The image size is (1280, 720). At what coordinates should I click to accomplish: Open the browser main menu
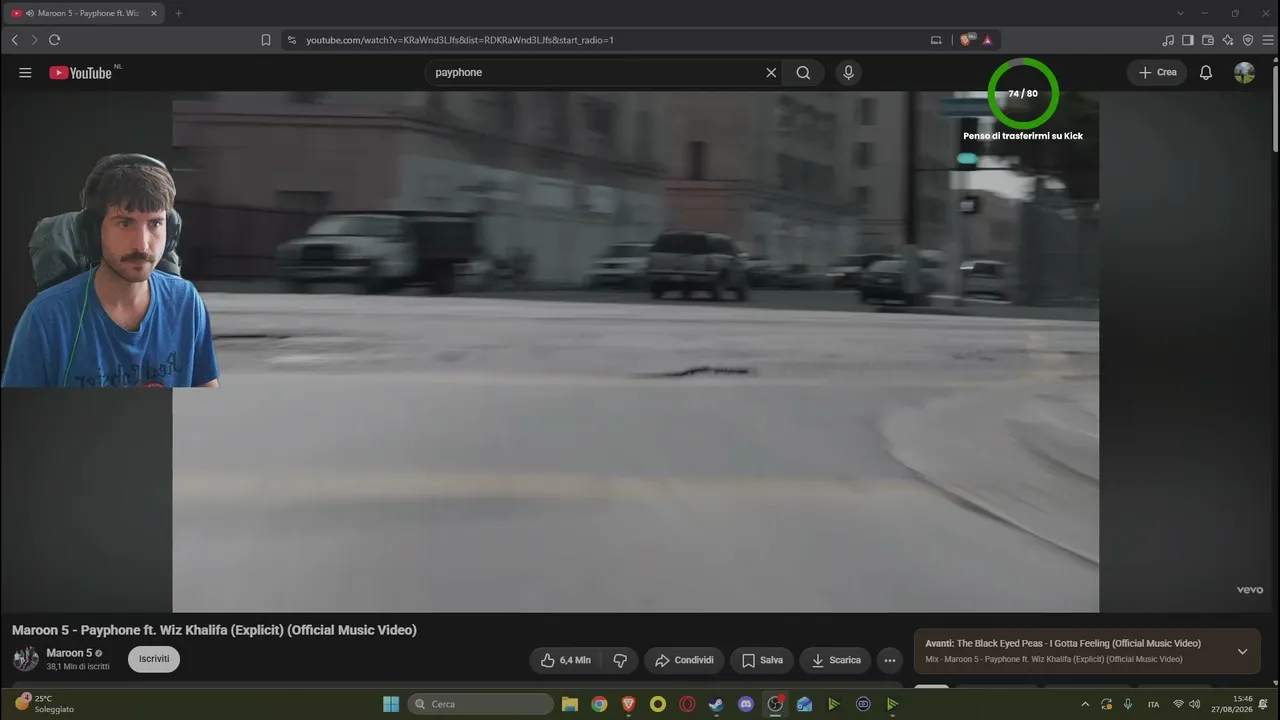click(1267, 40)
